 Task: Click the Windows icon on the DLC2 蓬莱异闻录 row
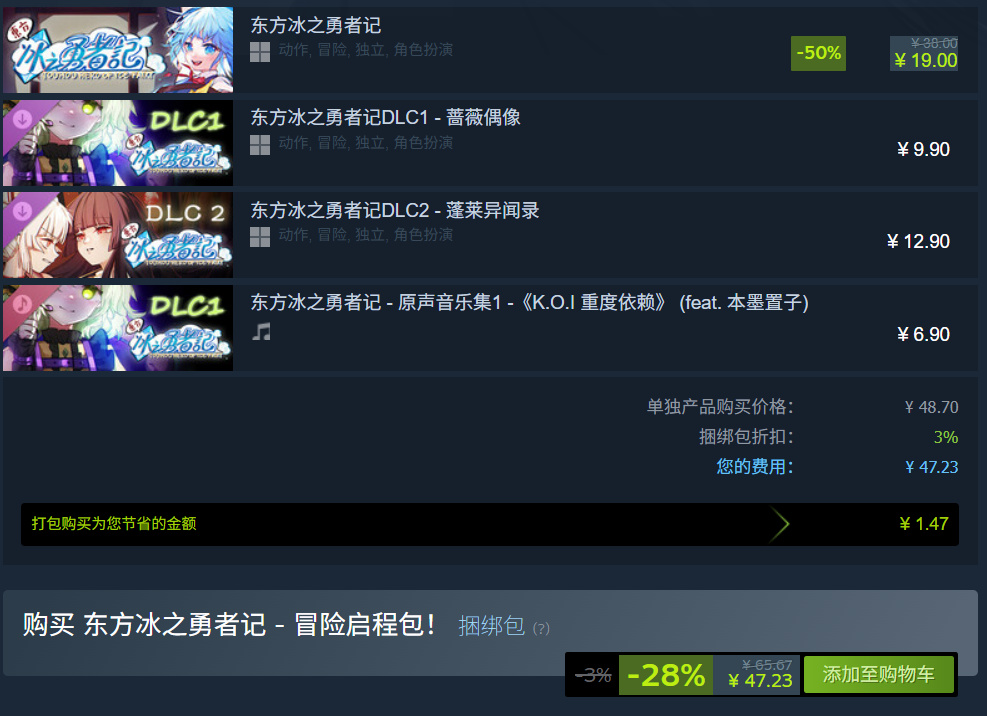259,237
